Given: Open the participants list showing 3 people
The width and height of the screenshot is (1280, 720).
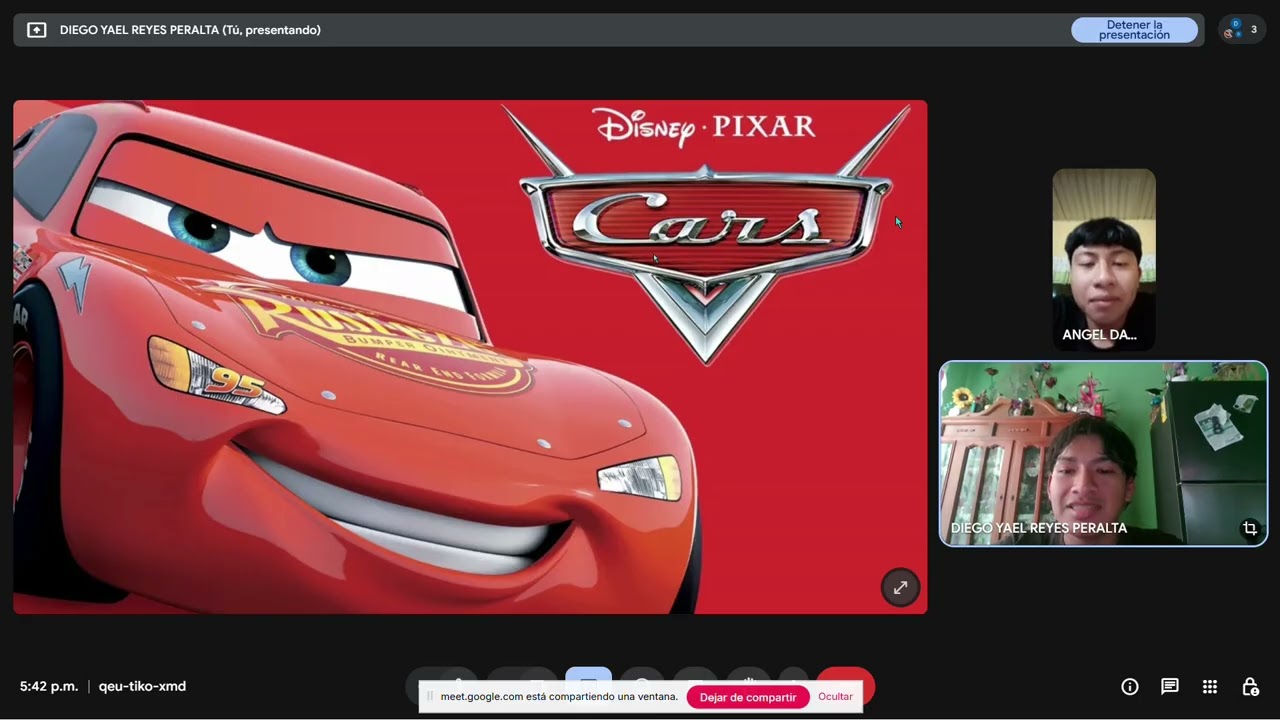Looking at the screenshot, I should [1242, 30].
